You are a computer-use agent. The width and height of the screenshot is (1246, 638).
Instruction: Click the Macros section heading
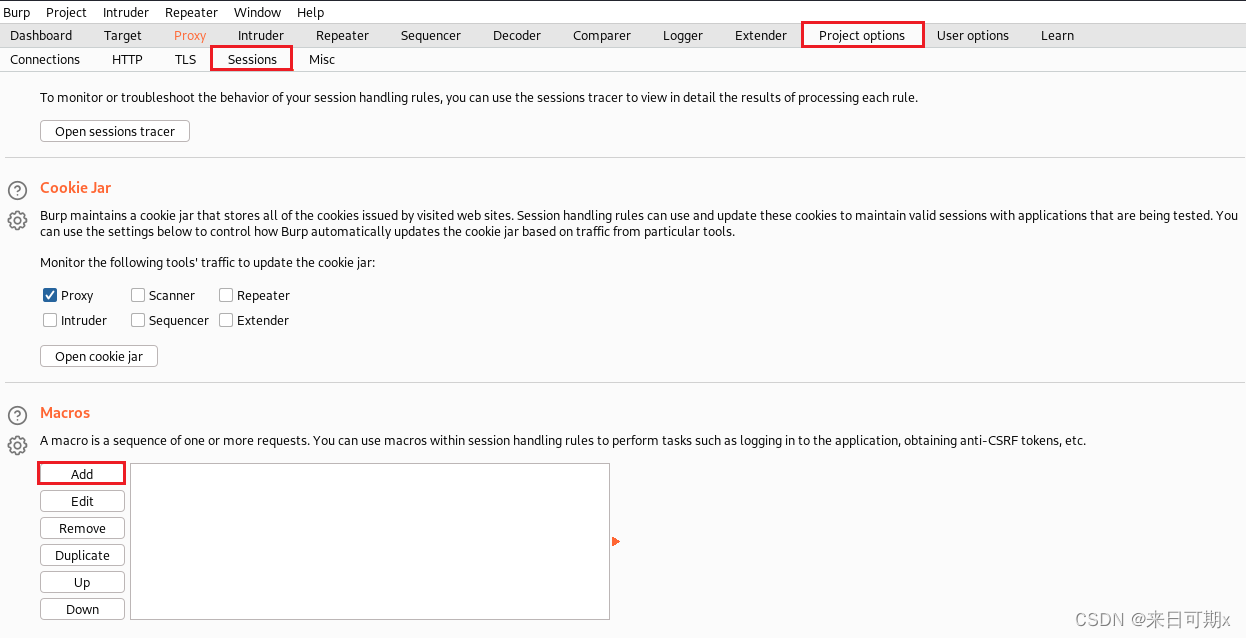pos(65,412)
